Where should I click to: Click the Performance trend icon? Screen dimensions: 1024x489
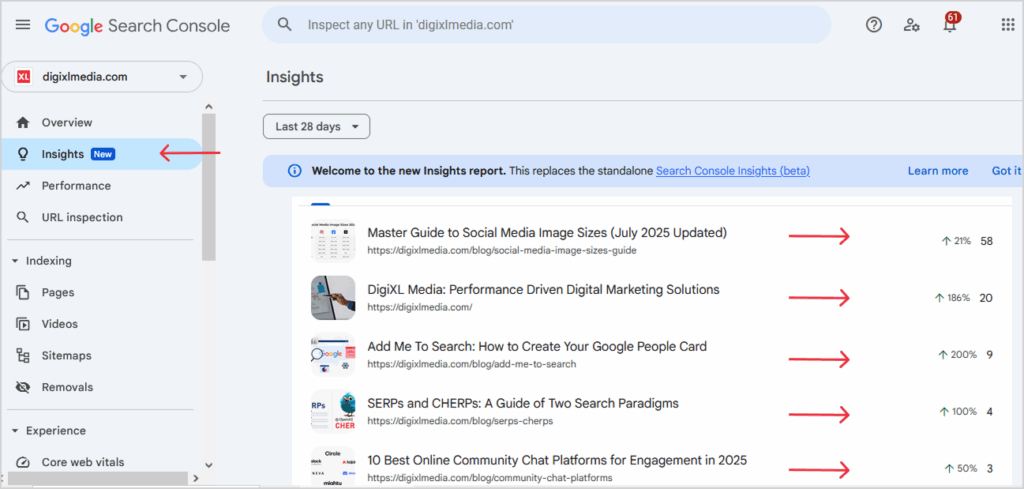23,186
